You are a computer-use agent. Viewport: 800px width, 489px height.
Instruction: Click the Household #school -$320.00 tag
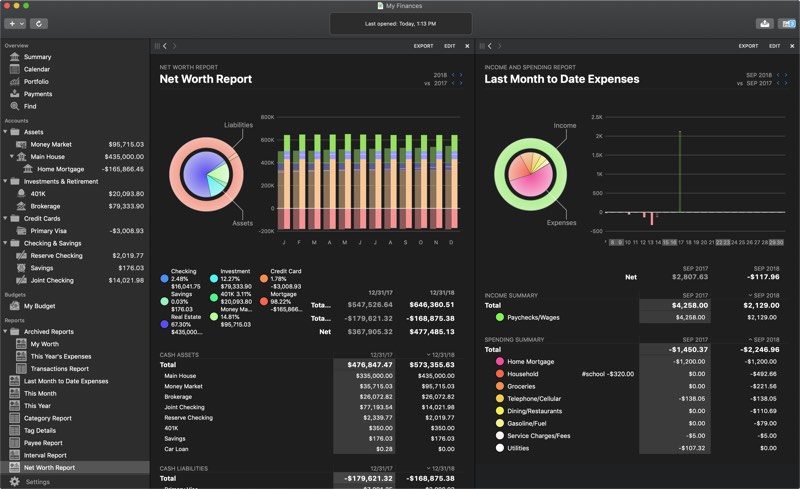pos(607,374)
